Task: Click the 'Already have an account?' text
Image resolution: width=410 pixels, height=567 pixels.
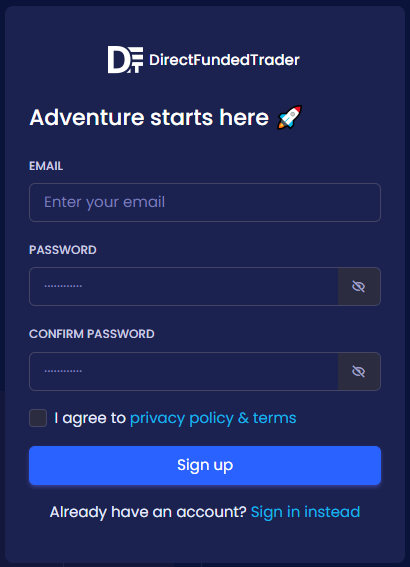Action: click(148, 512)
